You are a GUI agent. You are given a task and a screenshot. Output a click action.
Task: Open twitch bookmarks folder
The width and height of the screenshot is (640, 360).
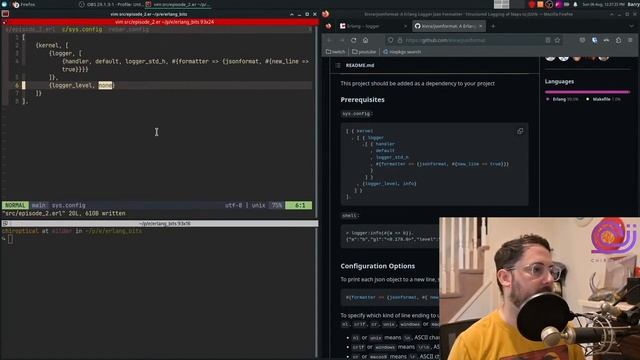click(x=336, y=52)
